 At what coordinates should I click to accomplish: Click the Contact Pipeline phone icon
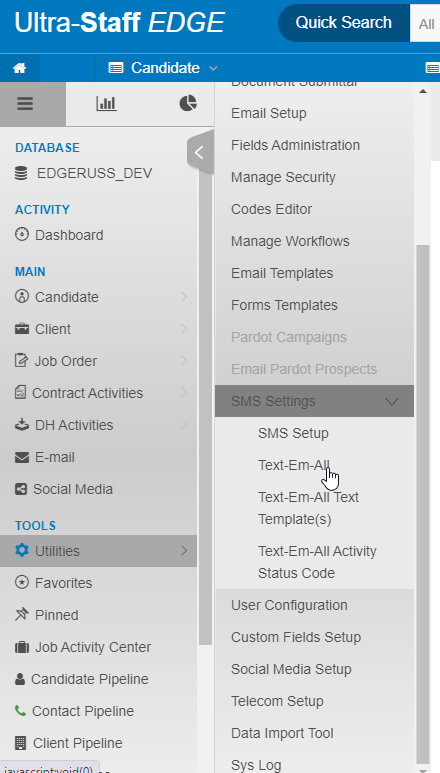coord(20,711)
